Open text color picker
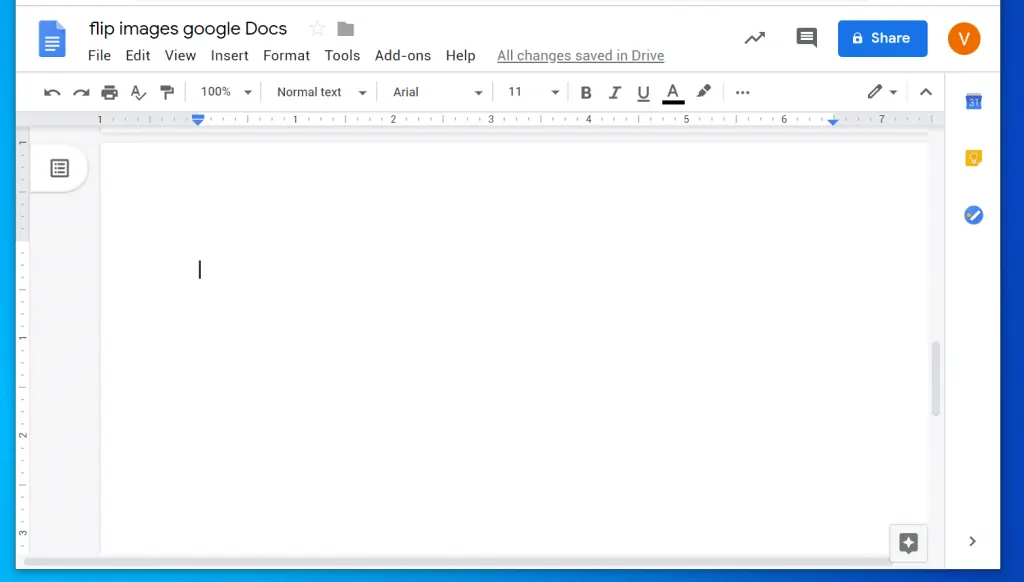1024x582 pixels. (x=673, y=93)
